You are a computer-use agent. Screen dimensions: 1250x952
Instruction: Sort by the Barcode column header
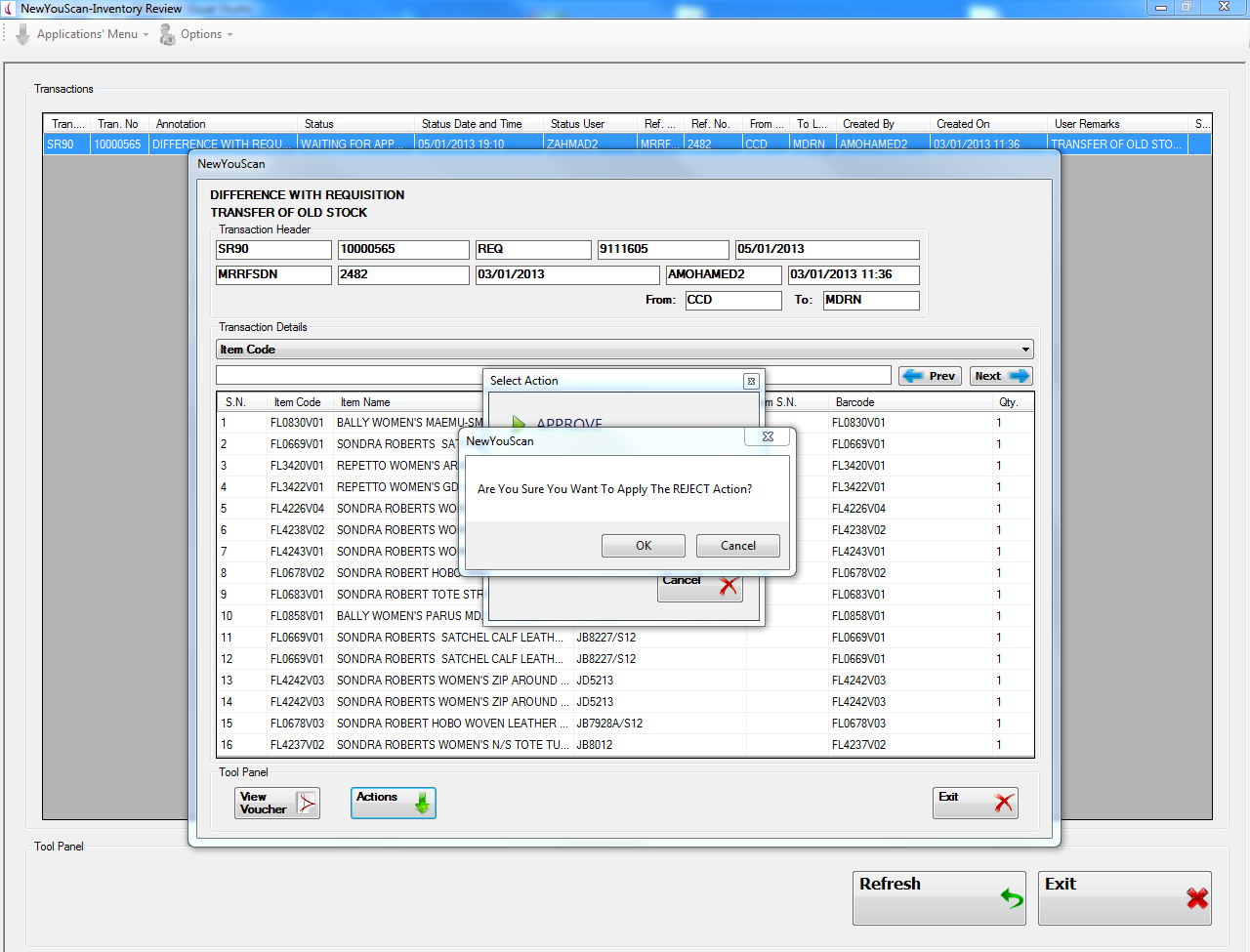pyautogui.click(x=854, y=402)
